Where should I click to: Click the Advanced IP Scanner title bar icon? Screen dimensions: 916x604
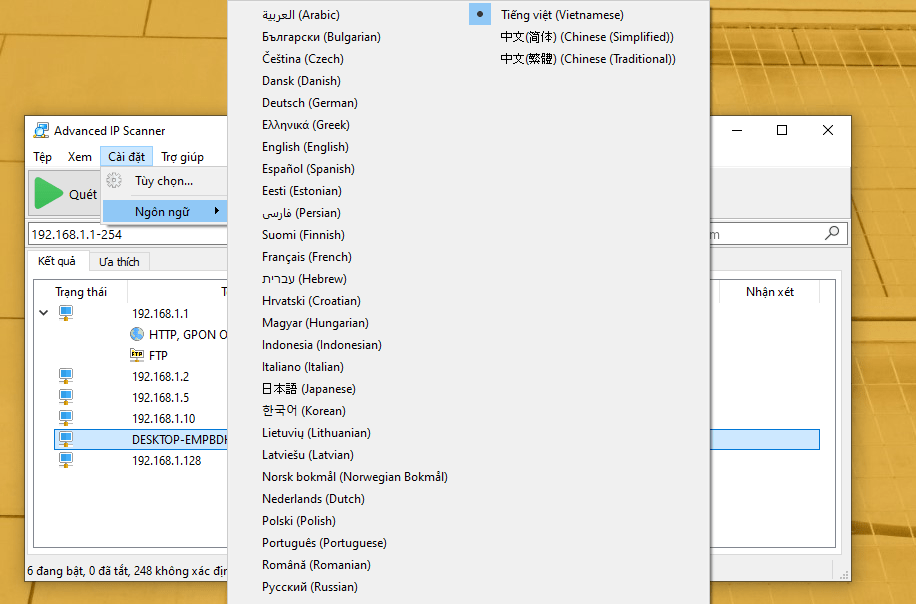[41, 130]
